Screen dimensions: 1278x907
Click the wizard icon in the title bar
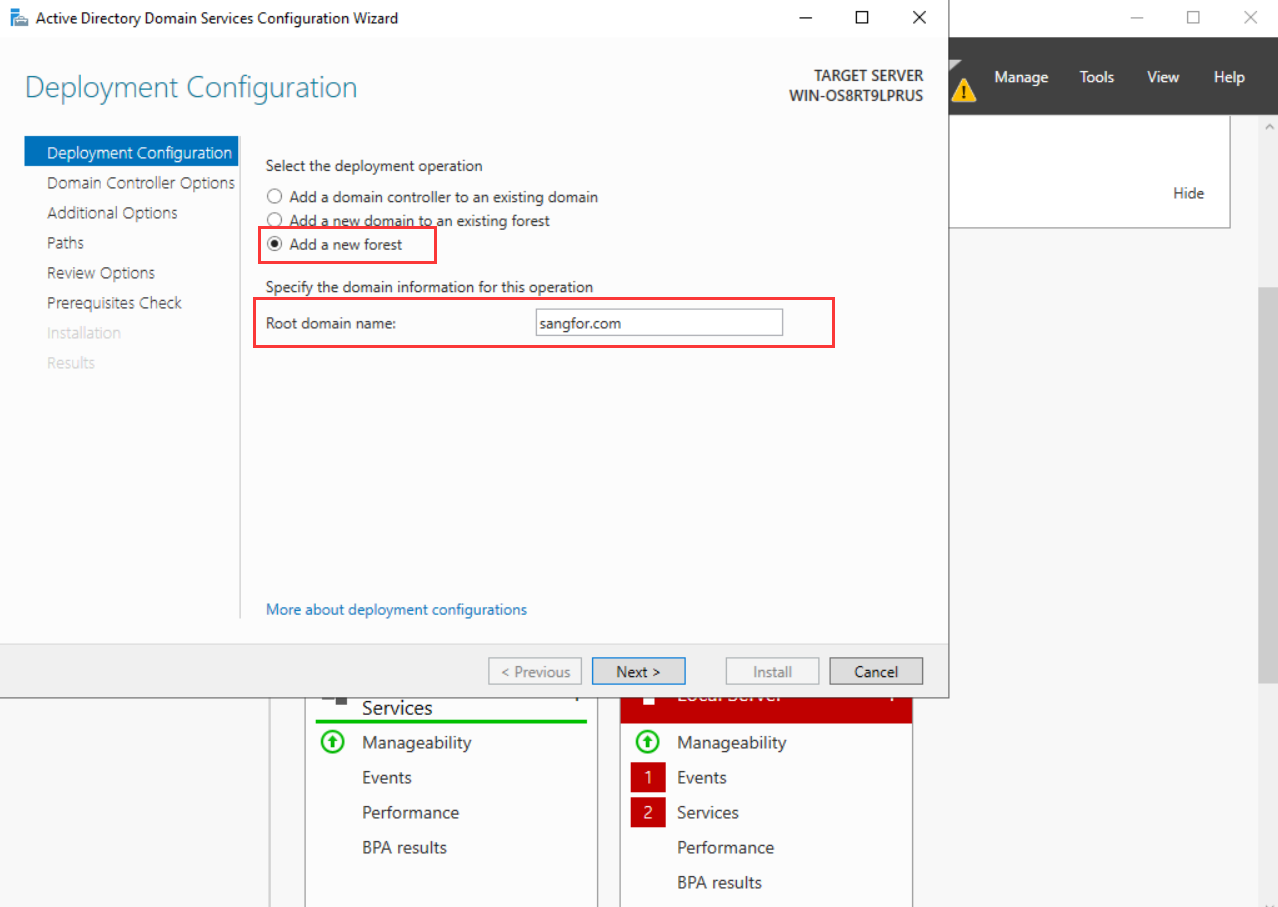[19, 18]
